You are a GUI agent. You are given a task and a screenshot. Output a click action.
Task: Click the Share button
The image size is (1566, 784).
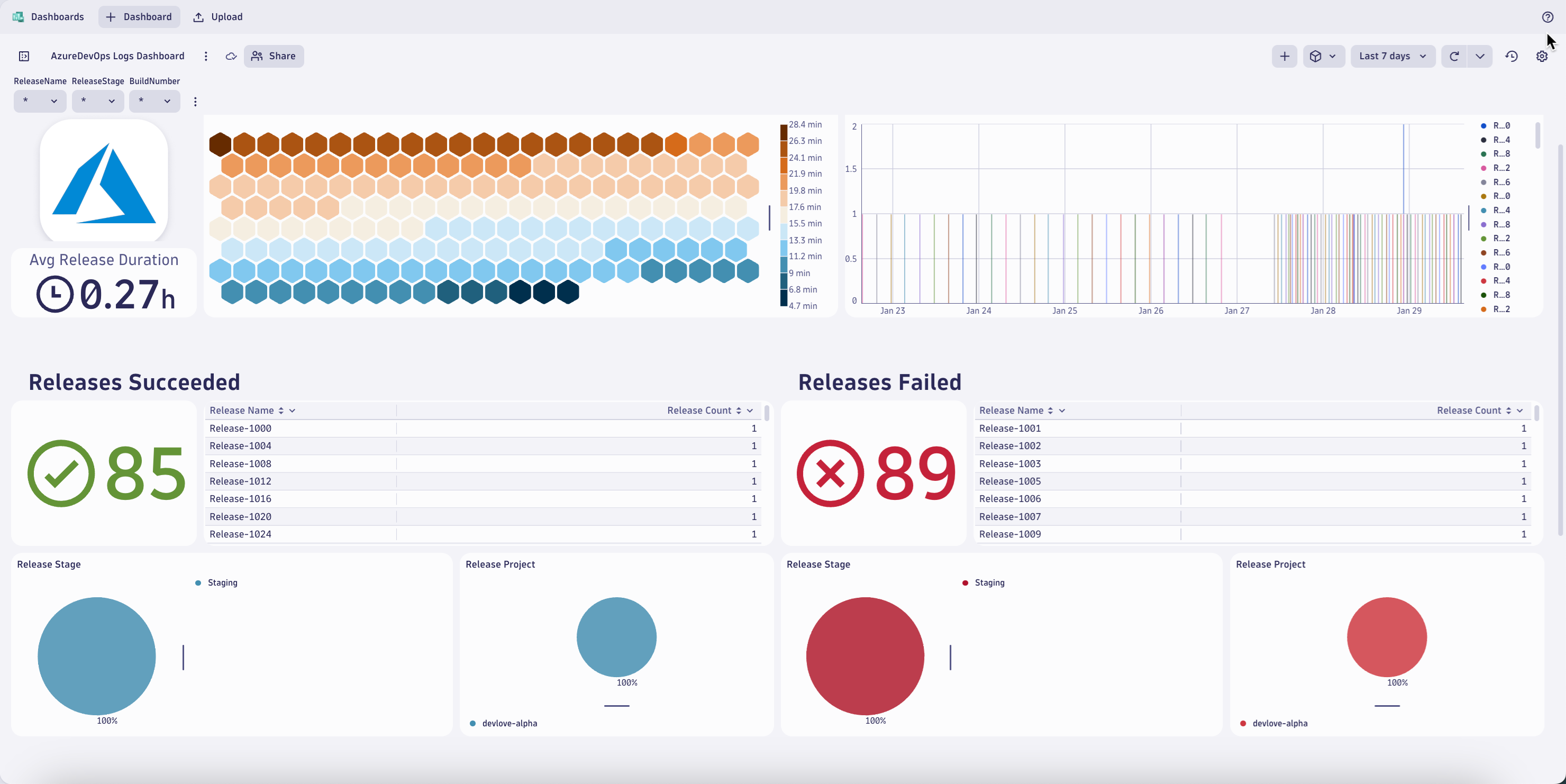274,56
